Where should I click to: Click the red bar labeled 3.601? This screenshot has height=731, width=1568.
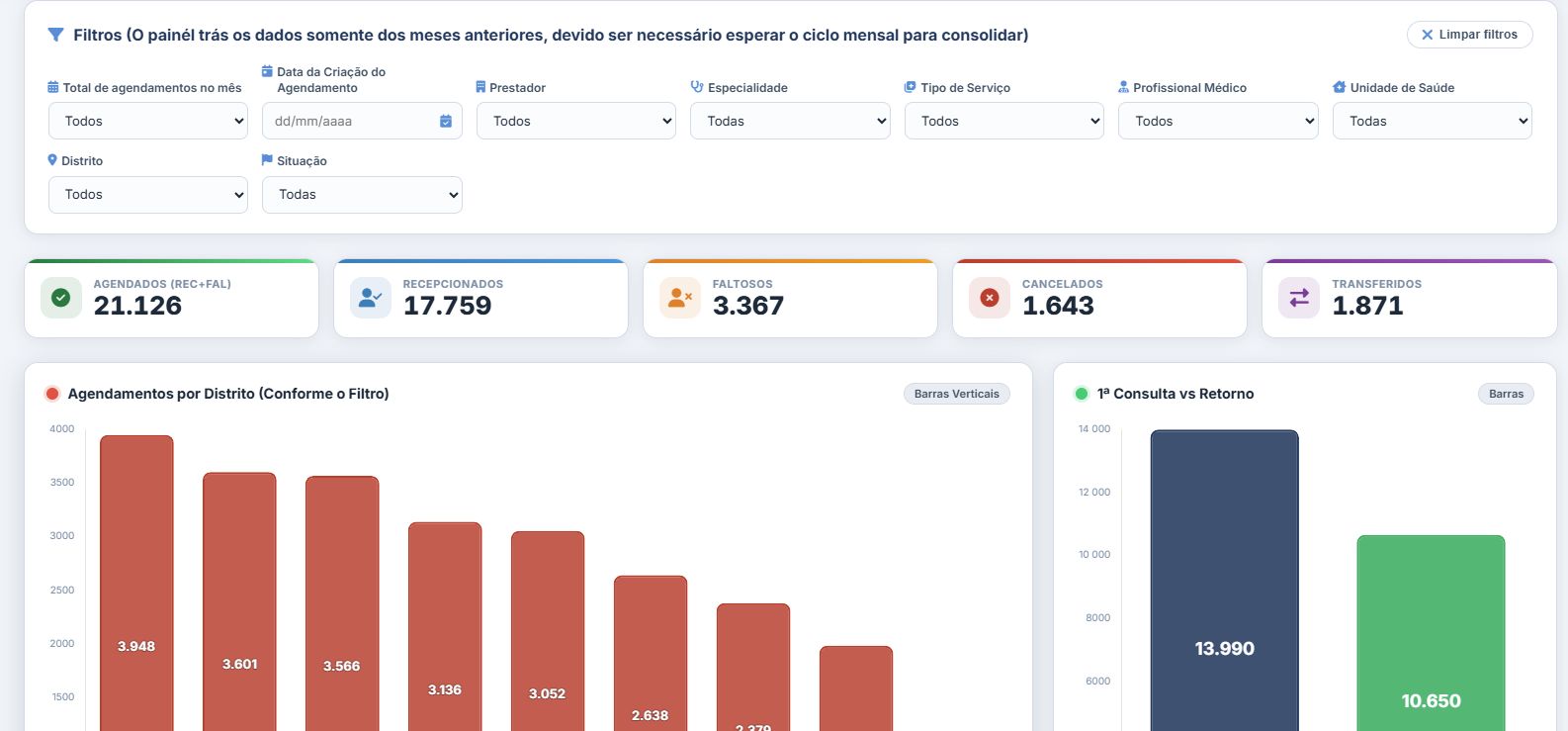239,601
